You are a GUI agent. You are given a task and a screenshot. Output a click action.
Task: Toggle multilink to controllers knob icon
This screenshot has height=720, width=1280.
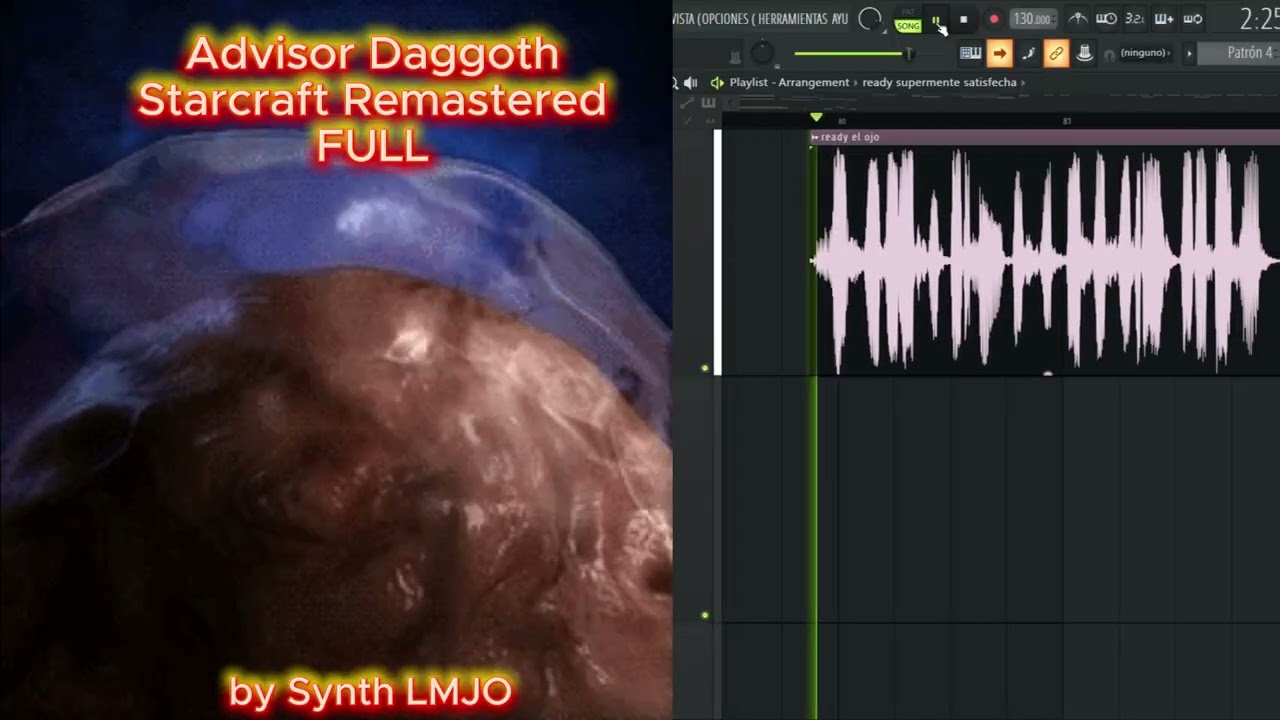1084,54
